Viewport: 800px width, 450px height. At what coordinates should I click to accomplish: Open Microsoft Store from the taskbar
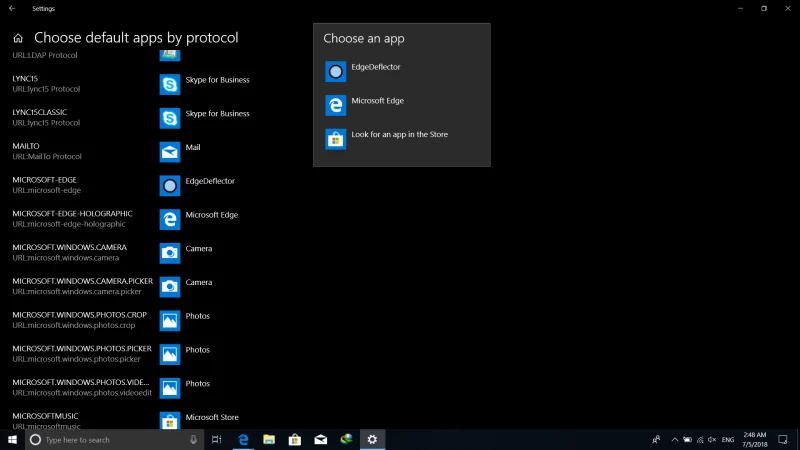pyautogui.click(x=295, y=439)
